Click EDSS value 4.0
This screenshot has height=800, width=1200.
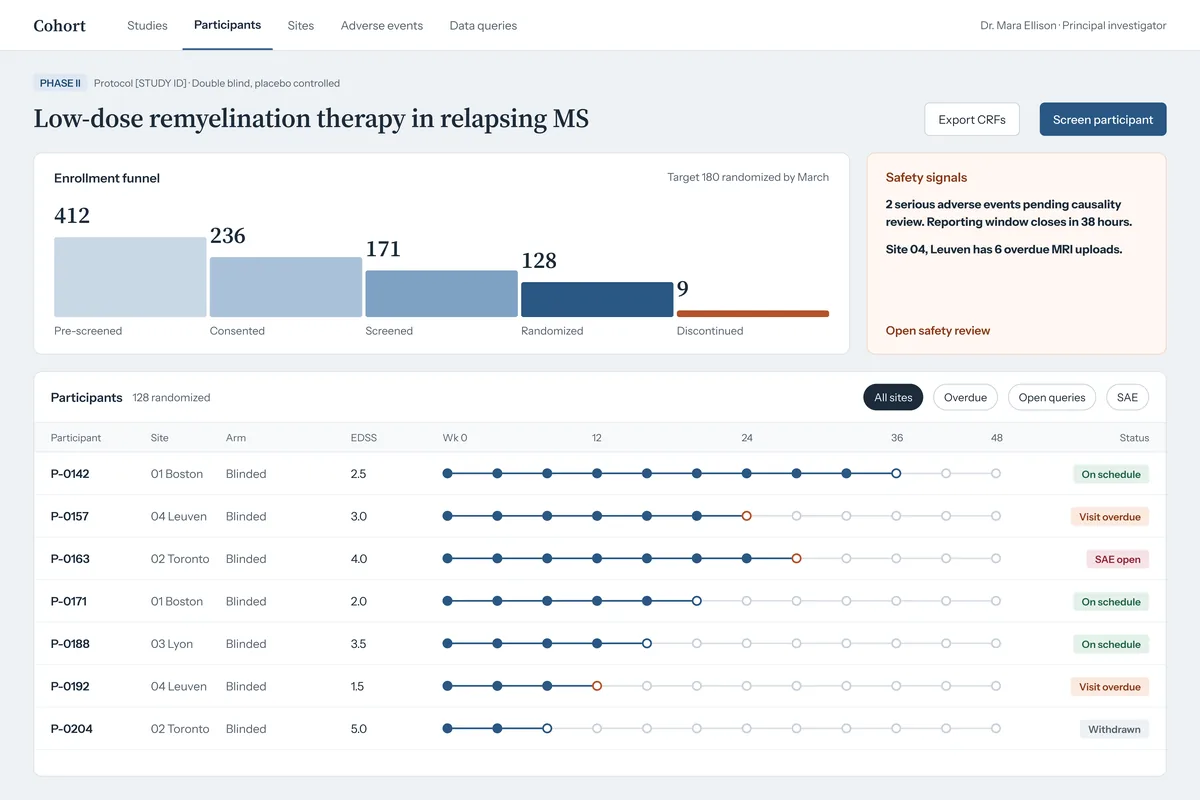359,559
